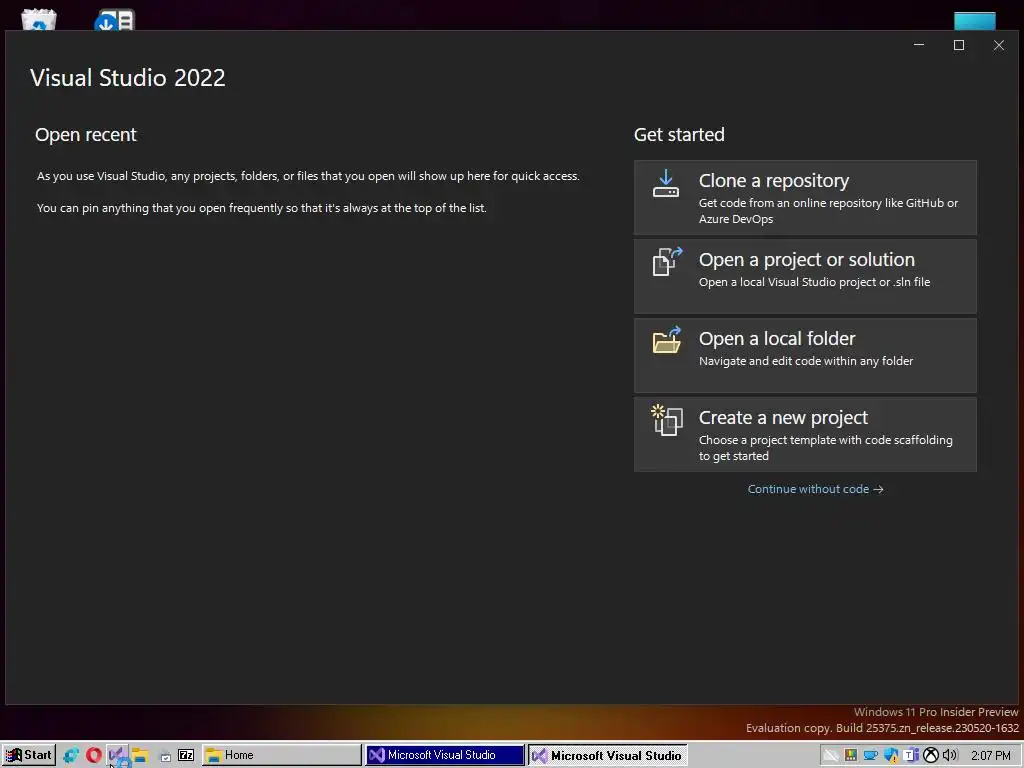Open File Explorer quick launch icon

pyautogui.click(x=140, y=756)
